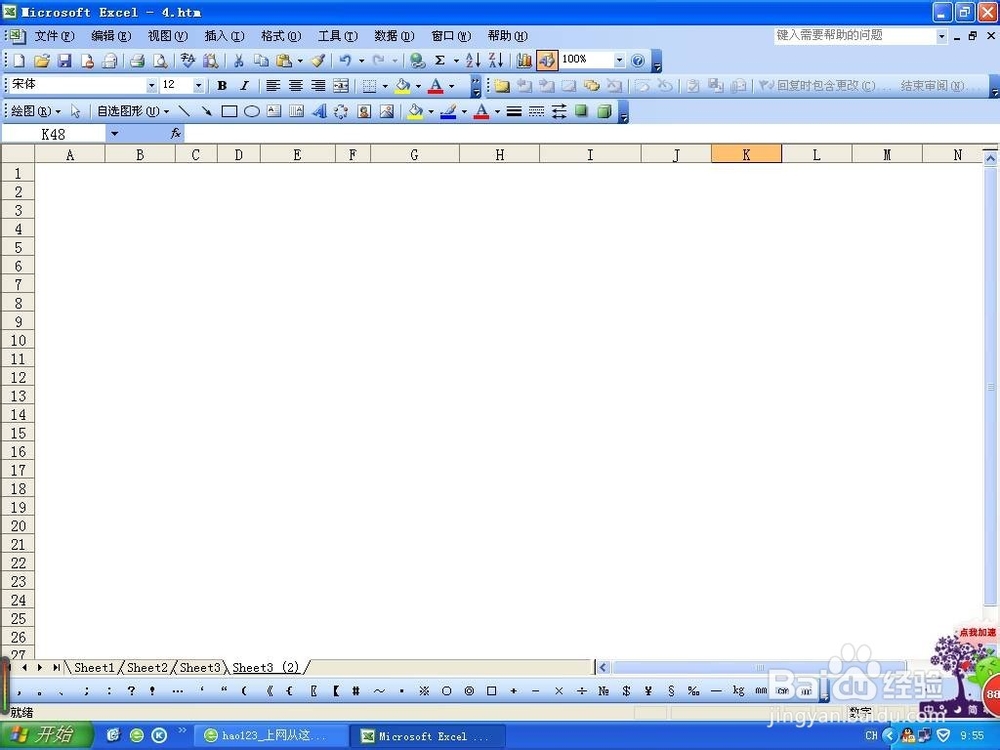Toggle the Drawing toolbar button
Viewport: 1000px width, 750px height.
click(547, 61)
